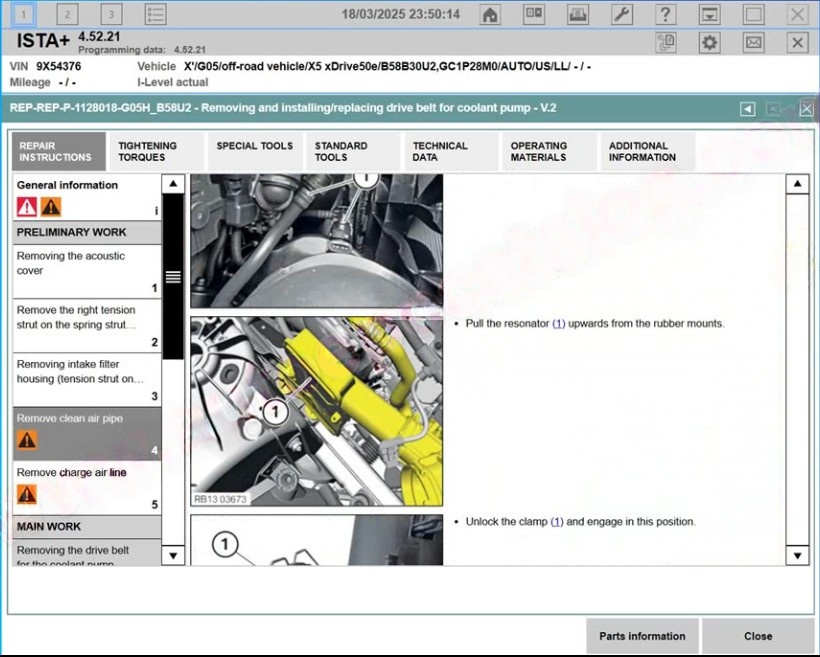Select Removing the drive belt step

click(87, 553)
